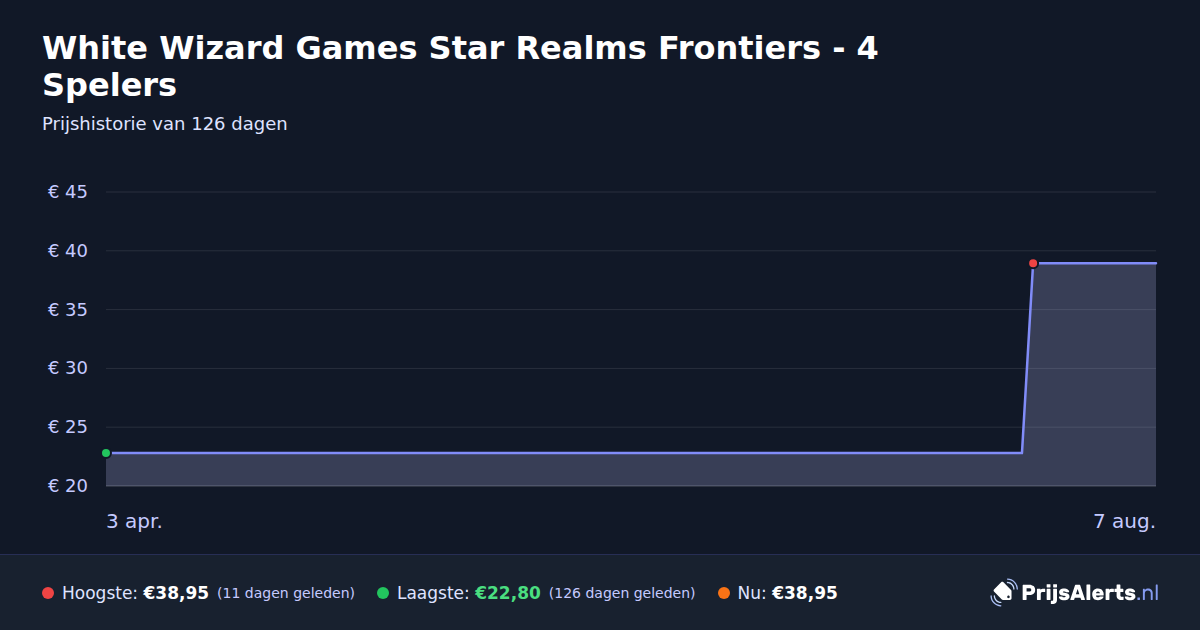Click the € 20 axis label
The width and height of the screenshot is (1200, 630).
tap(68, 486)
